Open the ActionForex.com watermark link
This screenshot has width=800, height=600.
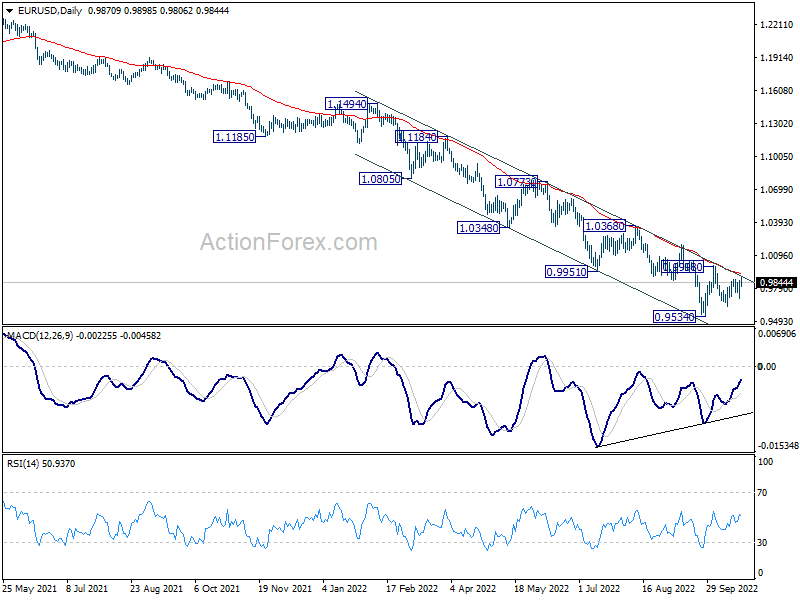(288, 242)
